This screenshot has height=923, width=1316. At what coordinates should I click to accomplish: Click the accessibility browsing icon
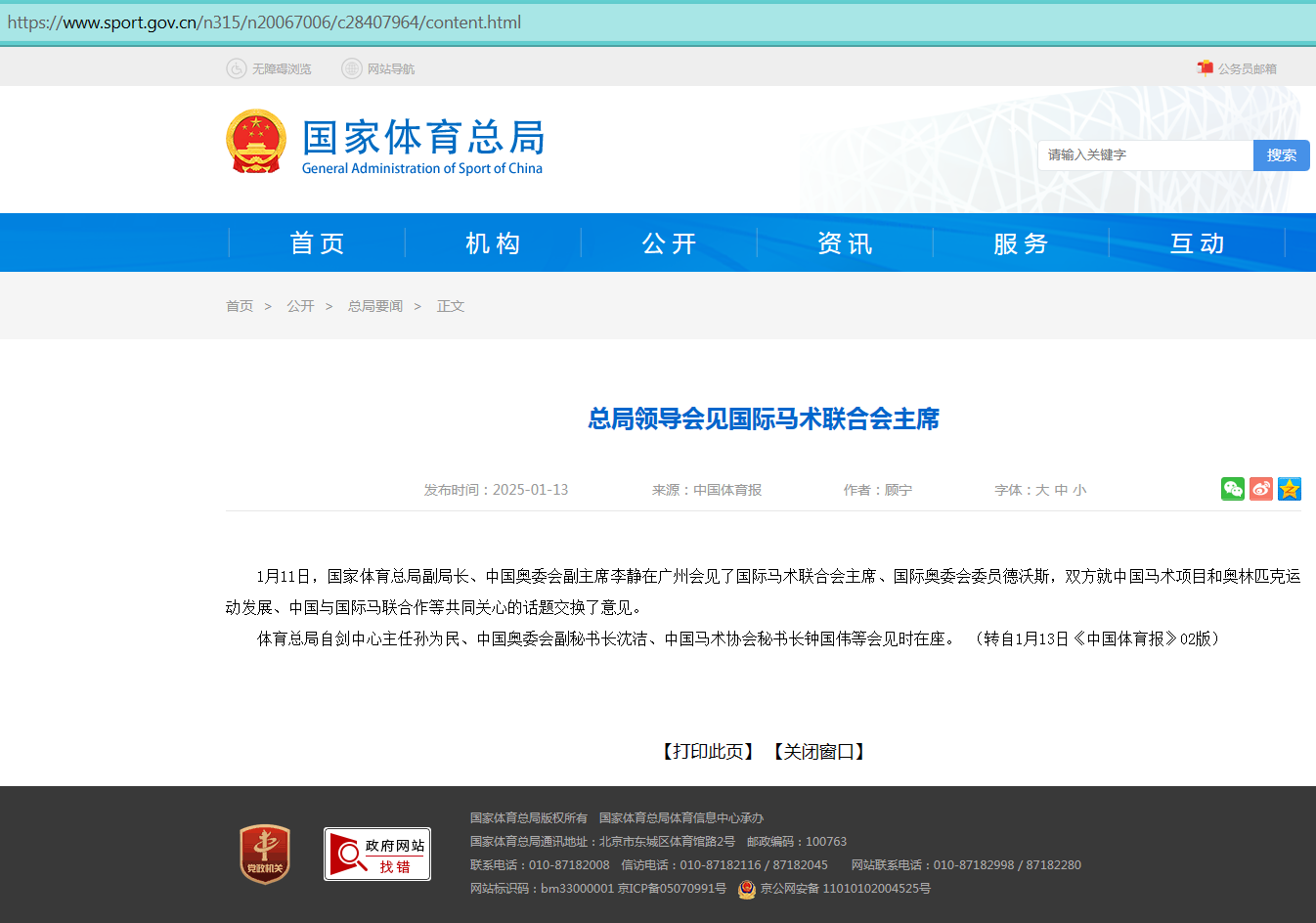click(x=237, y=68)
